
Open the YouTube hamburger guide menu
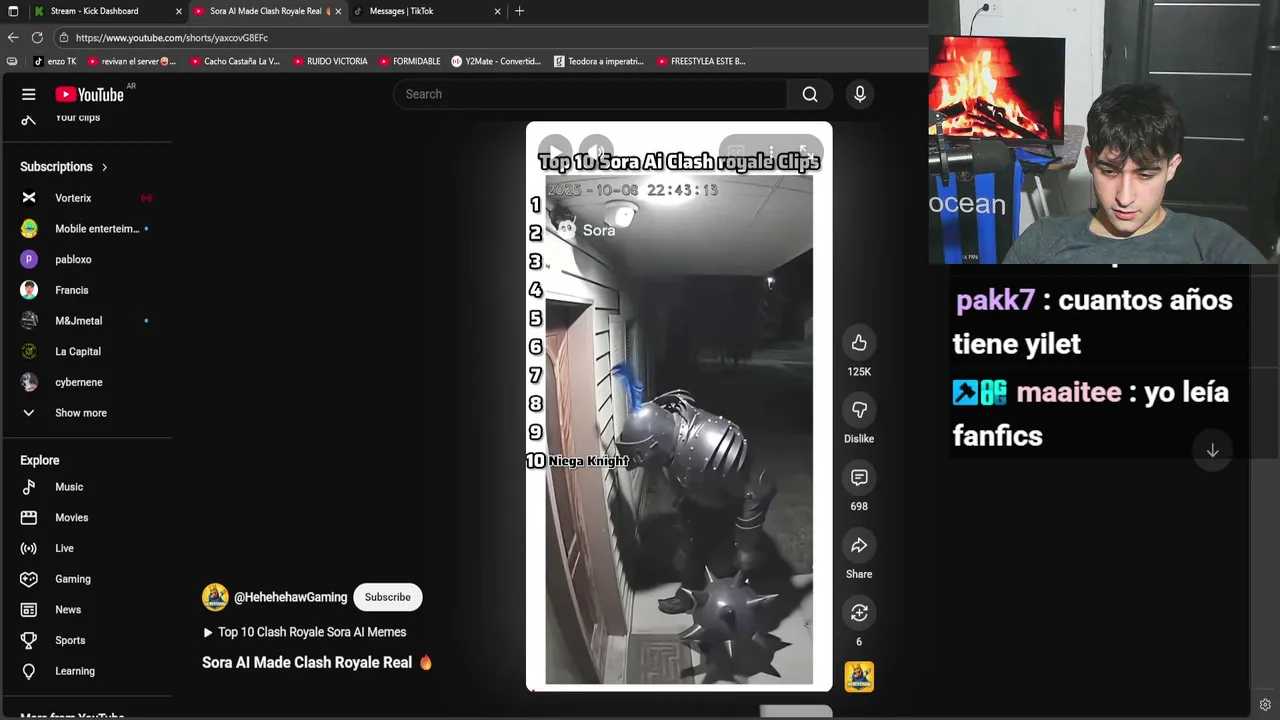pyautogui.click(x=29, y=94)
